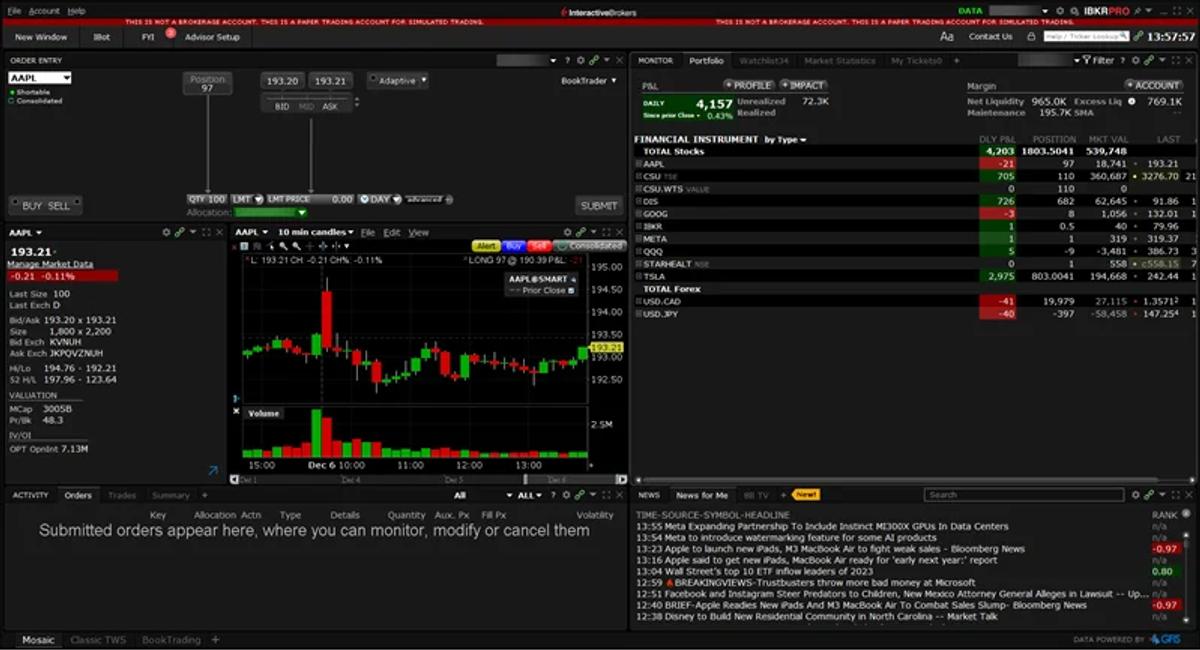Open Activity panel settings gear

pos(567,495)
